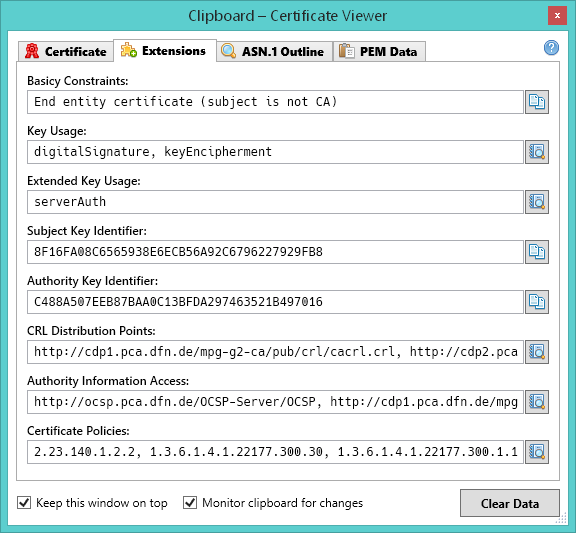Viewport: 576px width, 533px height.
Task: Open the ASN.1 Outline tab
Action: [274, 51]
